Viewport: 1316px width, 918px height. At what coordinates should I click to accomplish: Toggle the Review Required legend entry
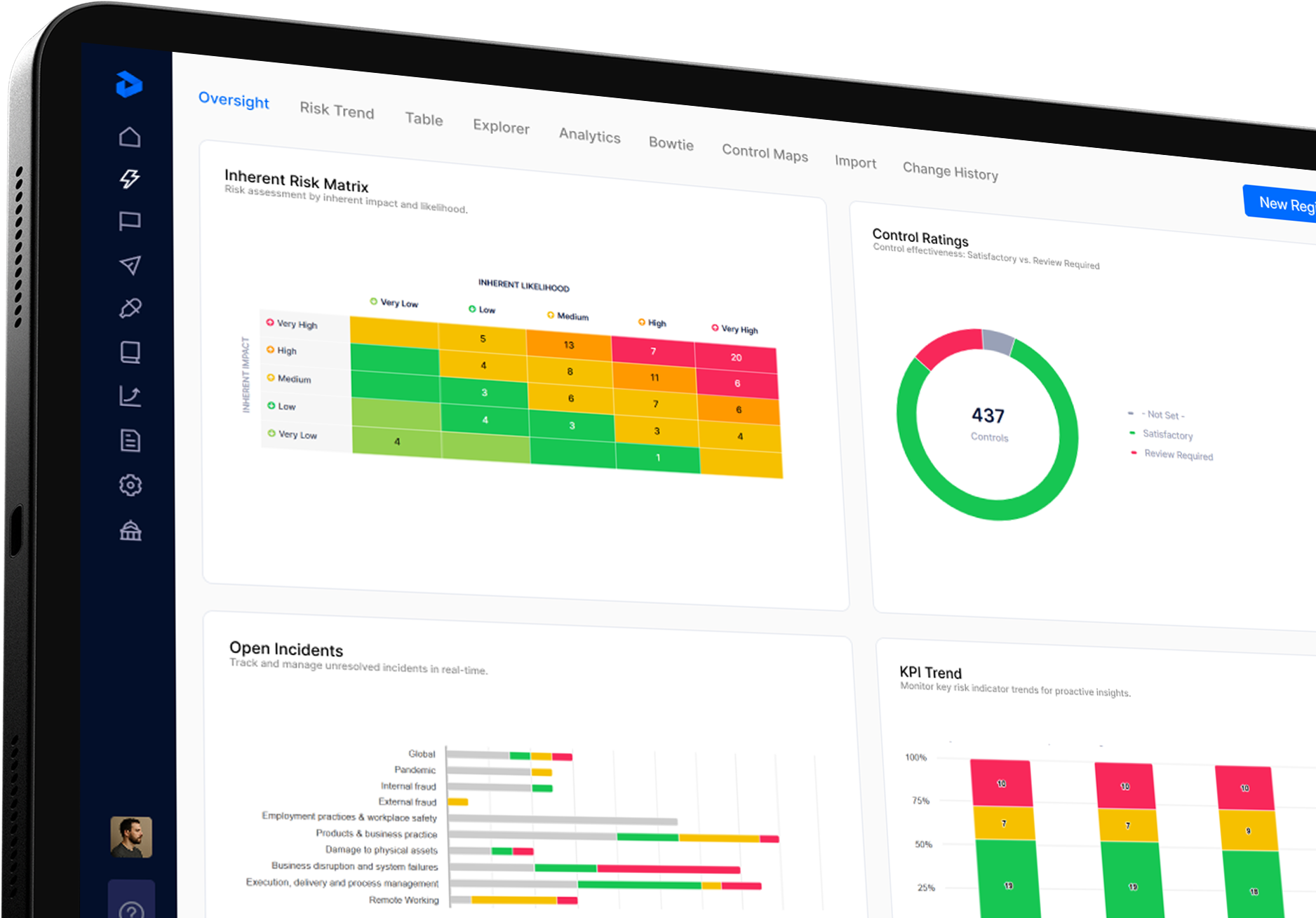[1171, 454]
